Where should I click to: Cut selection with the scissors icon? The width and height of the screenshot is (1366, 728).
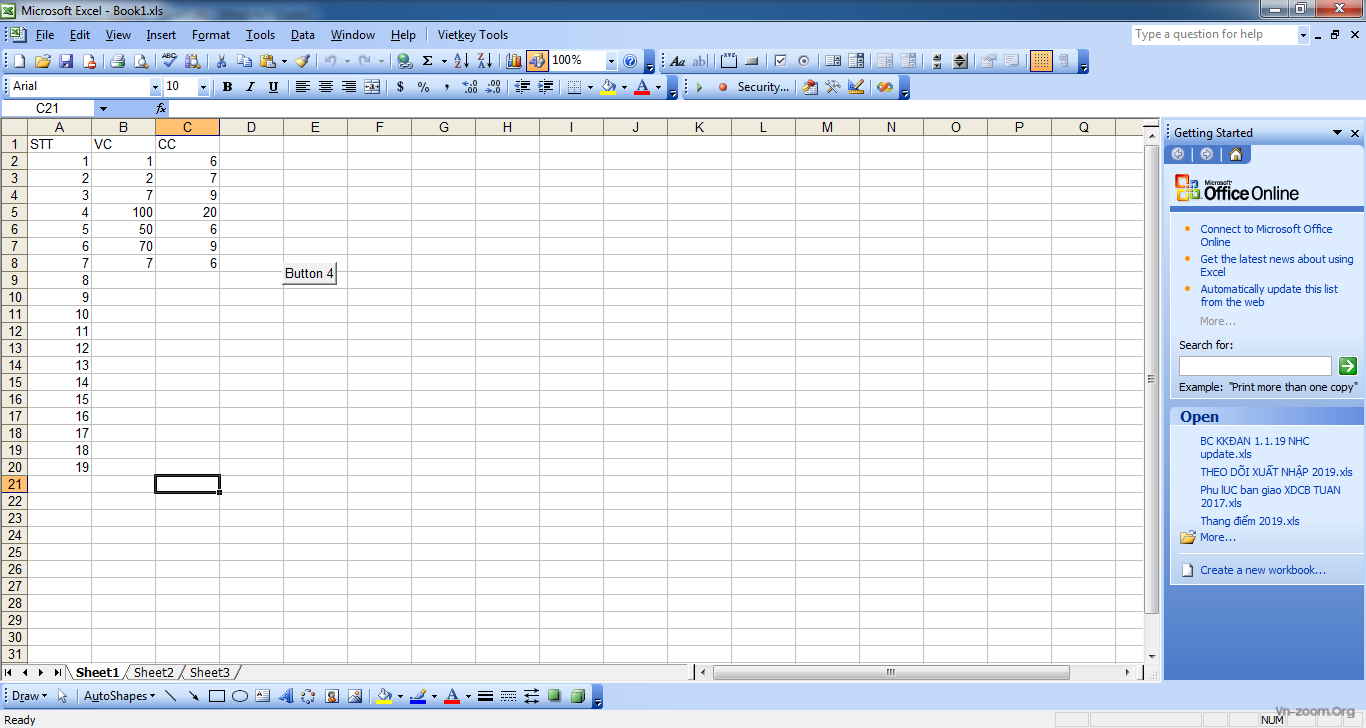tap(221, 61)
